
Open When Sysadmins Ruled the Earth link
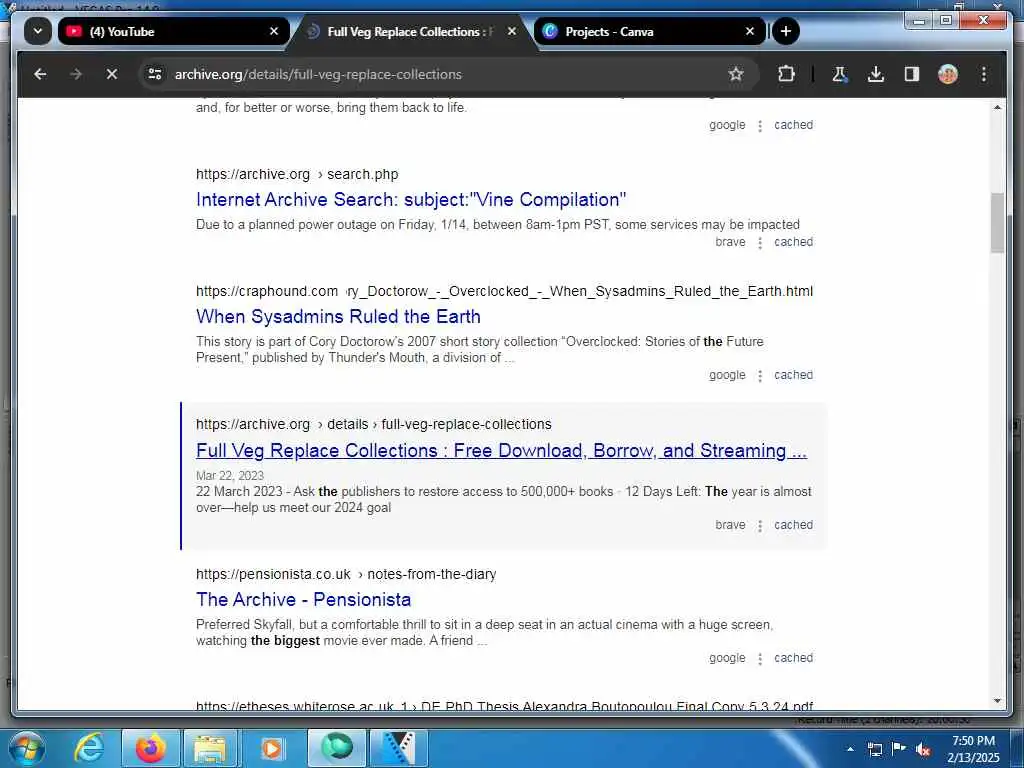coord(338,317)
